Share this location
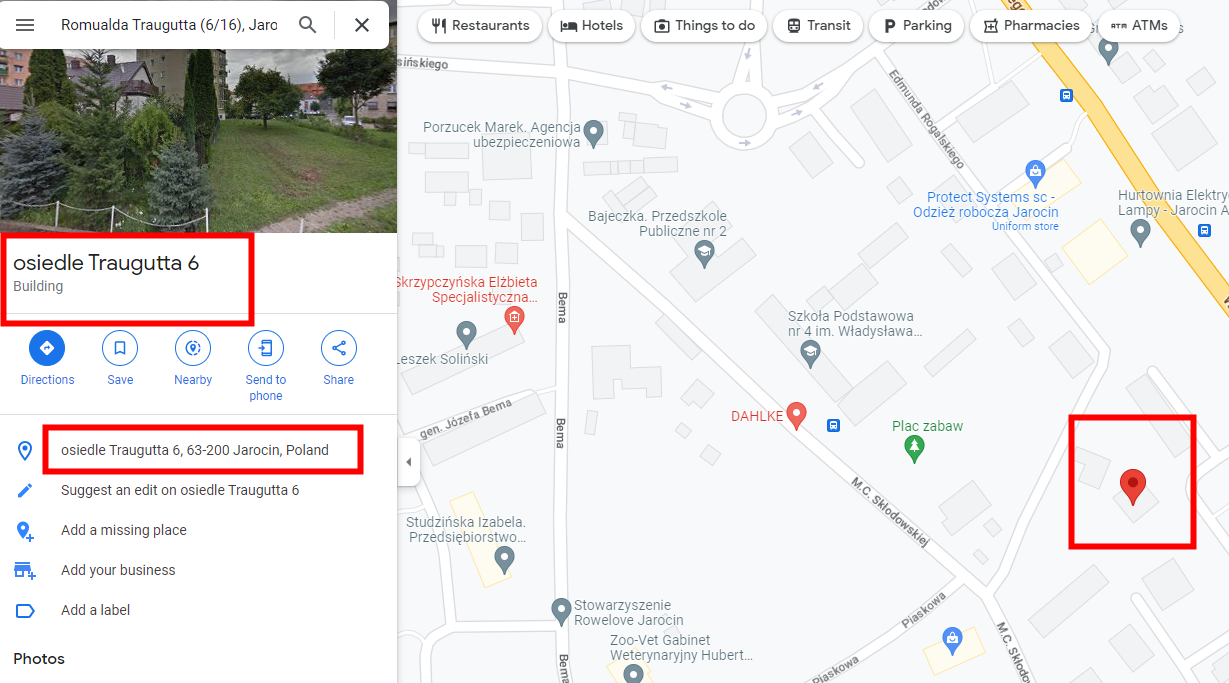Viewport: 1229px width, 683px height. [339, 348]
